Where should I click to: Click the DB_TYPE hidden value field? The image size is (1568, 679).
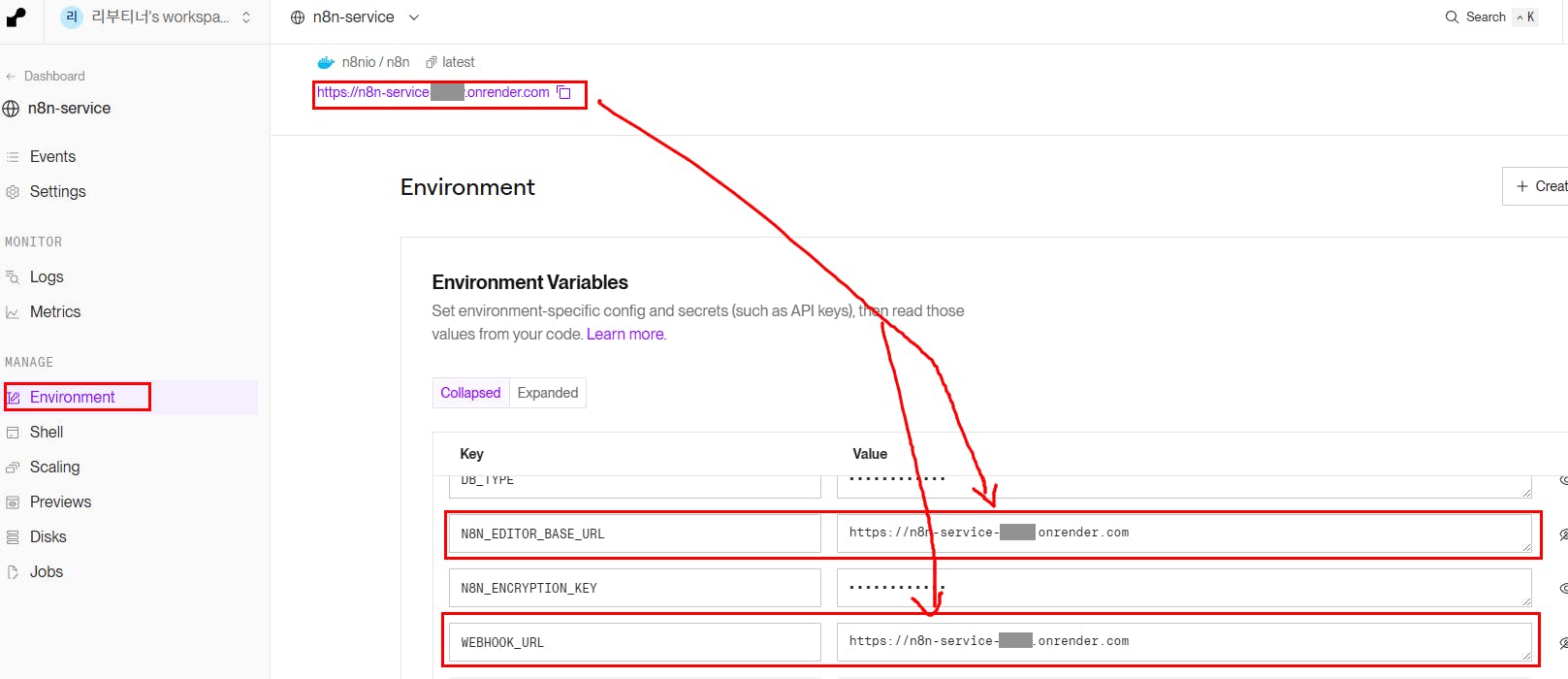pyautogui.click(x=1184, y=486)
